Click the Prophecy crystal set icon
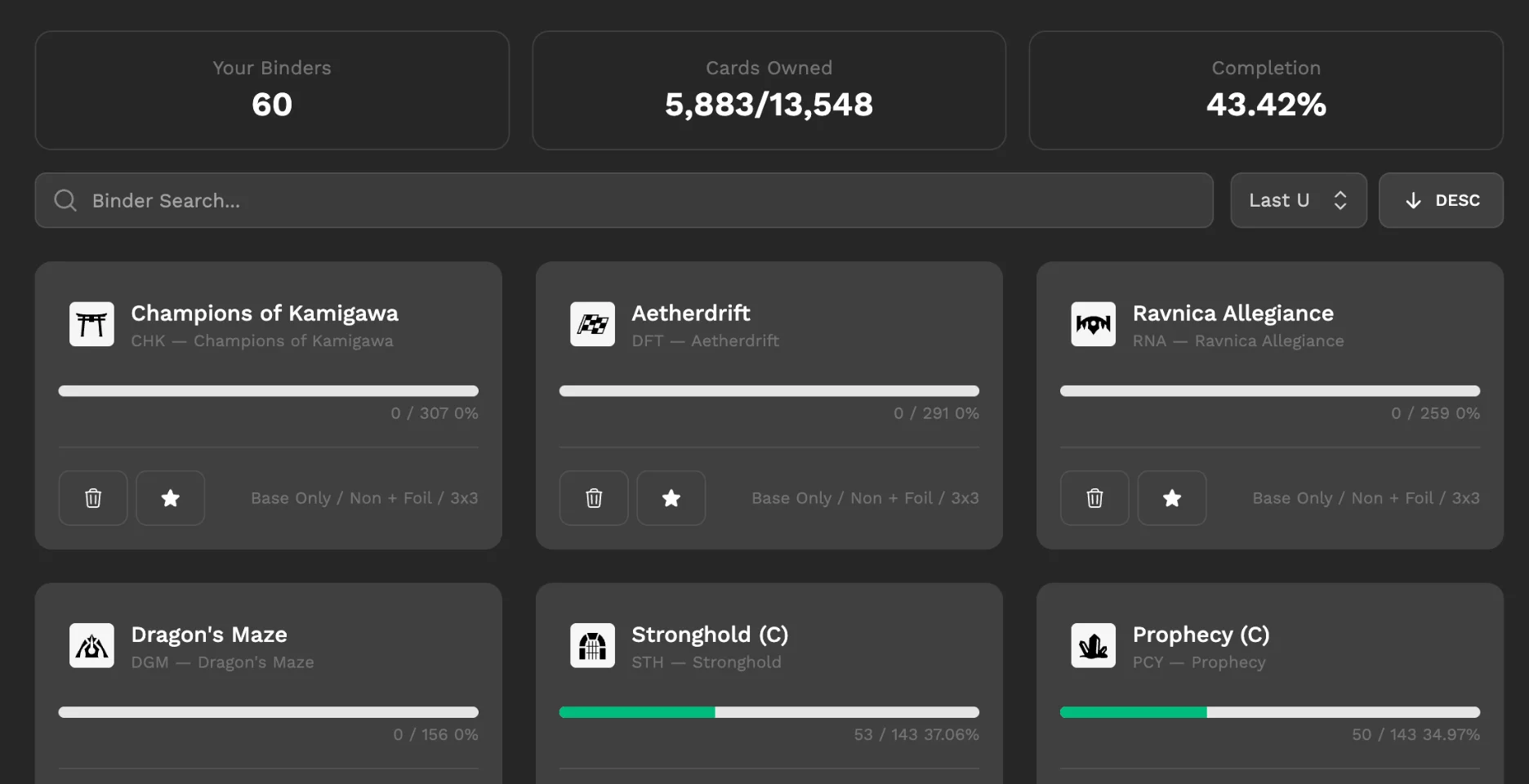1529x784 pixels. click(x=1093, y=646)
